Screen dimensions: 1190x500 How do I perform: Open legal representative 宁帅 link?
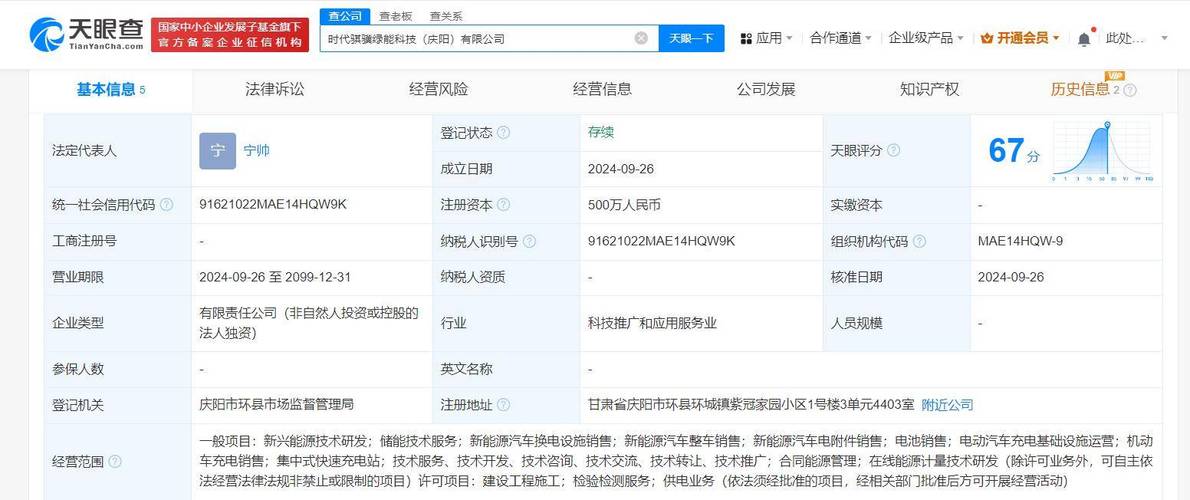click(x=257, y=151)
